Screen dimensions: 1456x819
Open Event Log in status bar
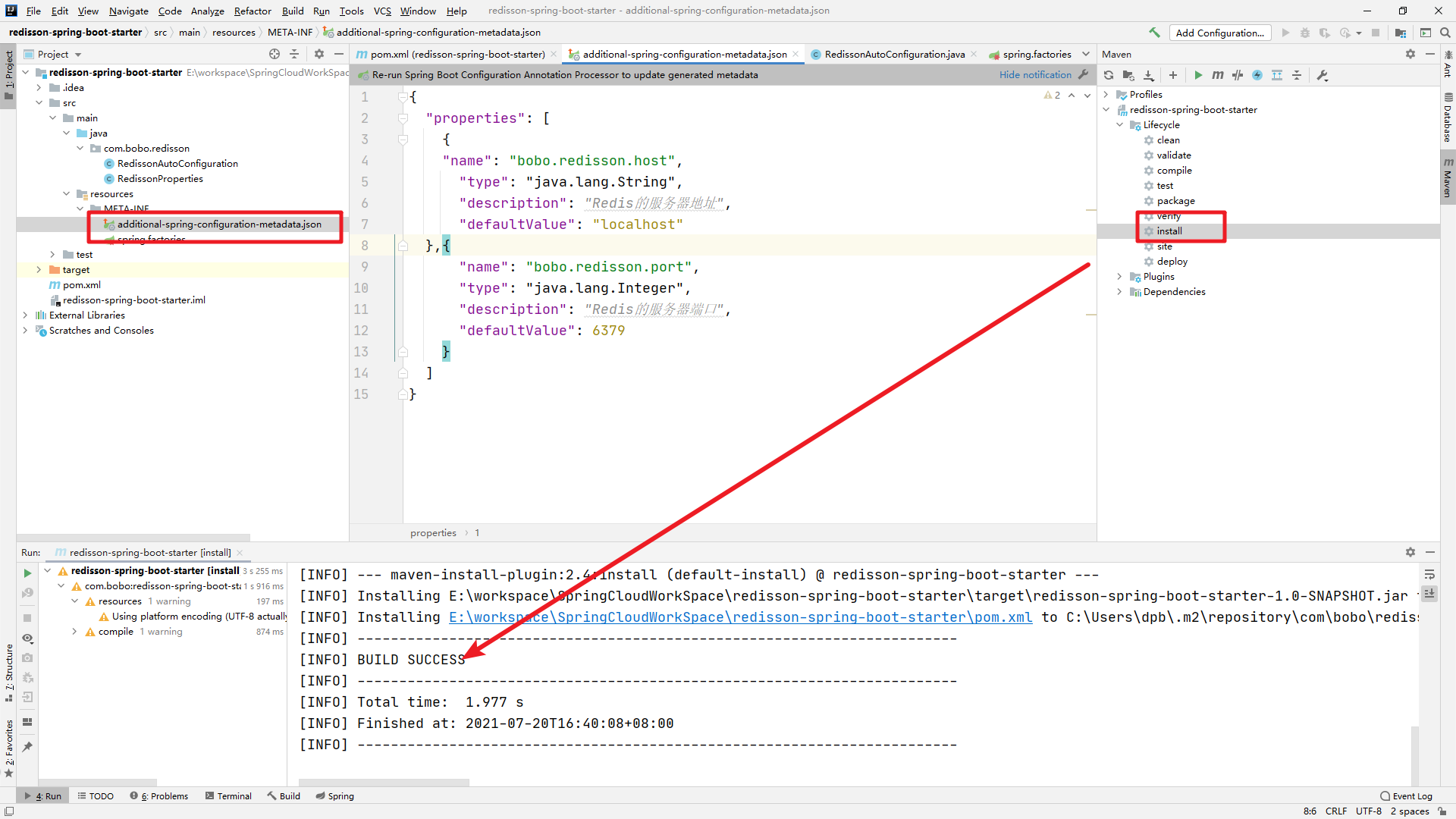[x=1407, y=795]
